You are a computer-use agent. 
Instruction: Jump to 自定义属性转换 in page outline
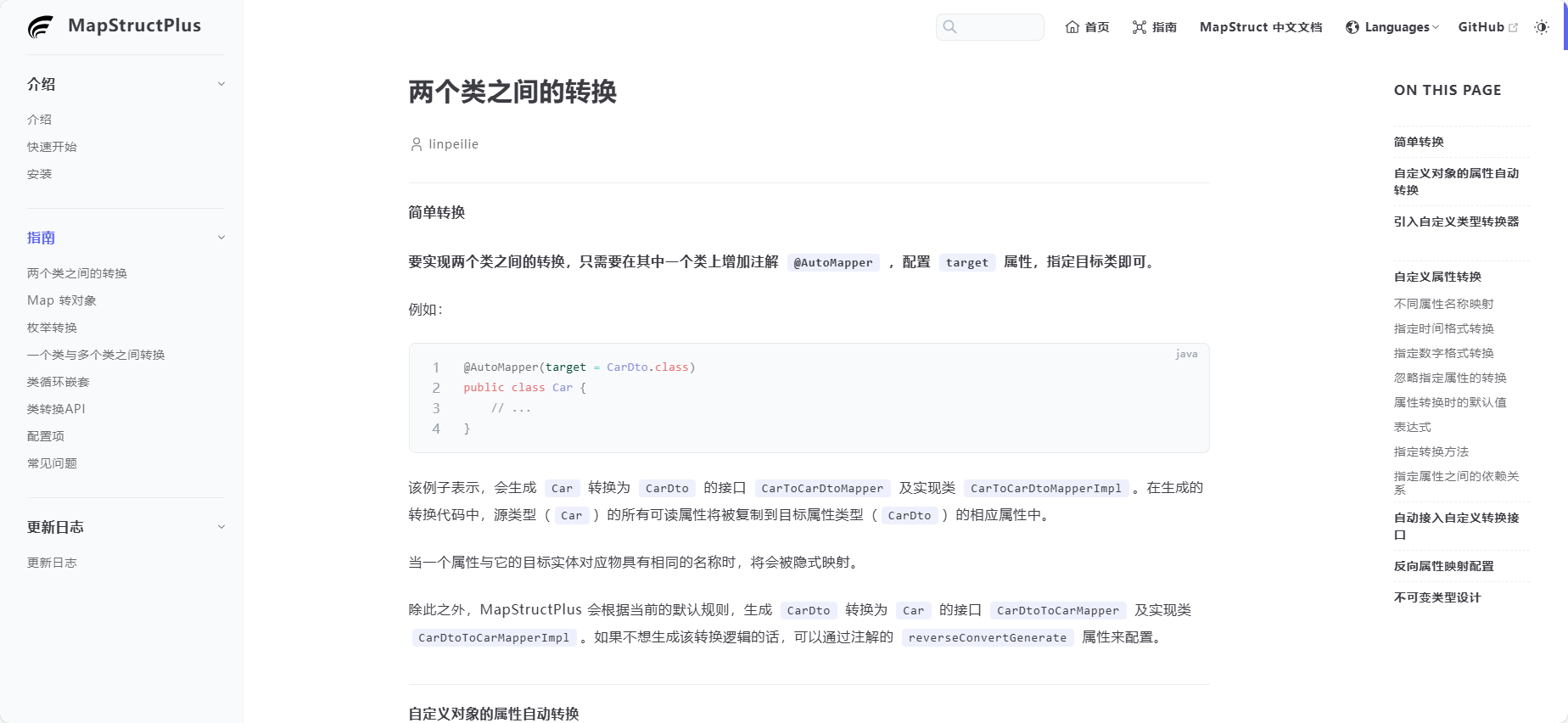tap(1437, 277)
